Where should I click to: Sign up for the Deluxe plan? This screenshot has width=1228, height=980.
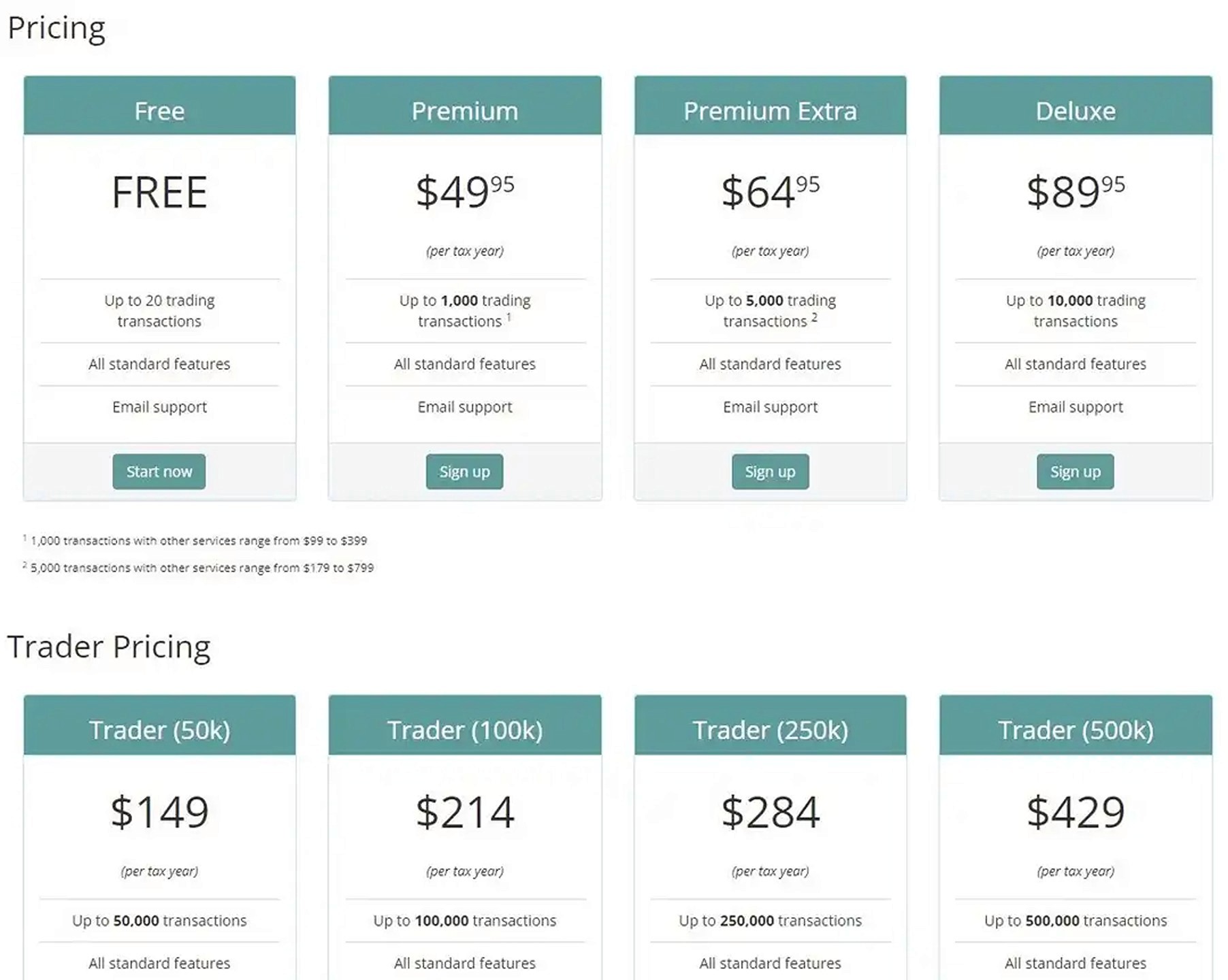1076,471
